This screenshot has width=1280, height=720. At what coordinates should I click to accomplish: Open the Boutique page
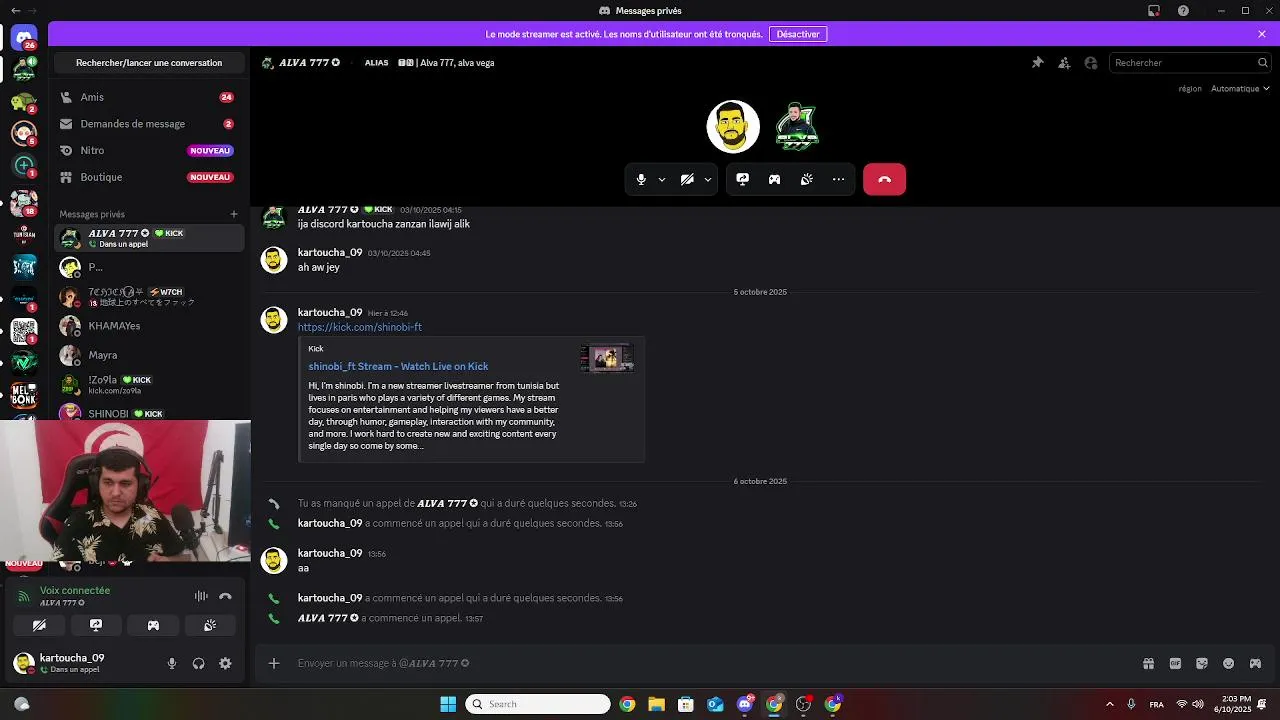pyautogui.click(x=148, y=177)
